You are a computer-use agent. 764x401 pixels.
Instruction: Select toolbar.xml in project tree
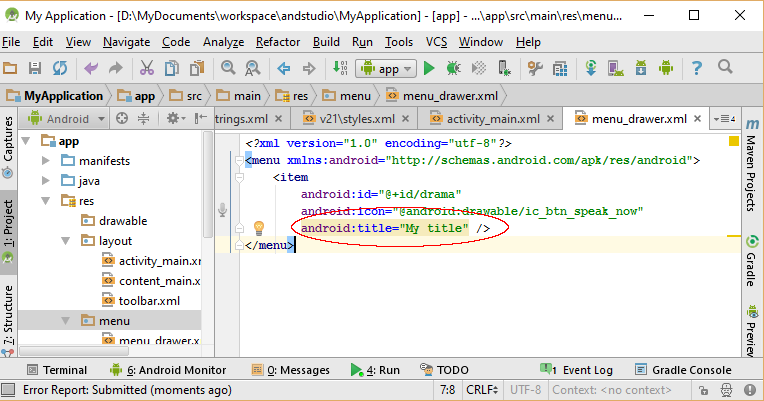click(x=141, y=301)
